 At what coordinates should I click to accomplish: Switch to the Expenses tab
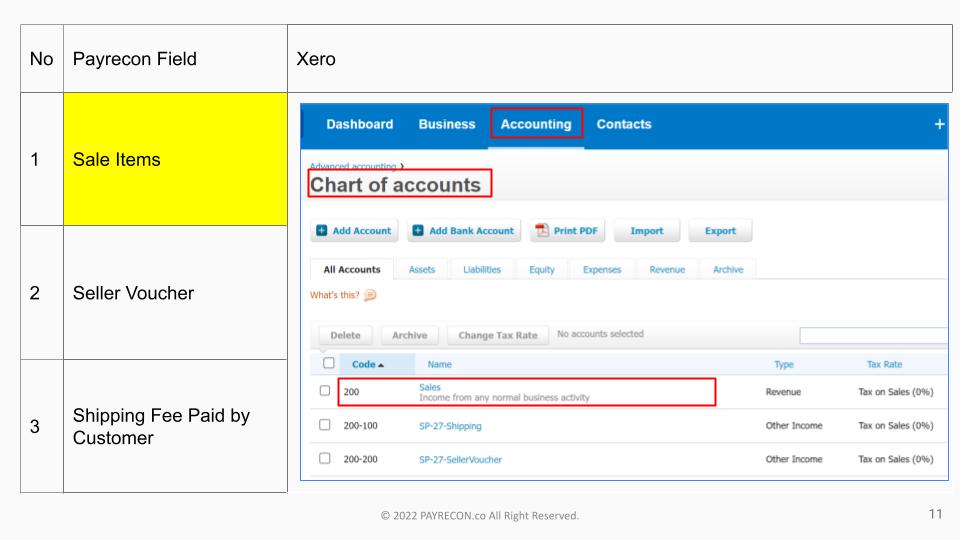point(602,269)
